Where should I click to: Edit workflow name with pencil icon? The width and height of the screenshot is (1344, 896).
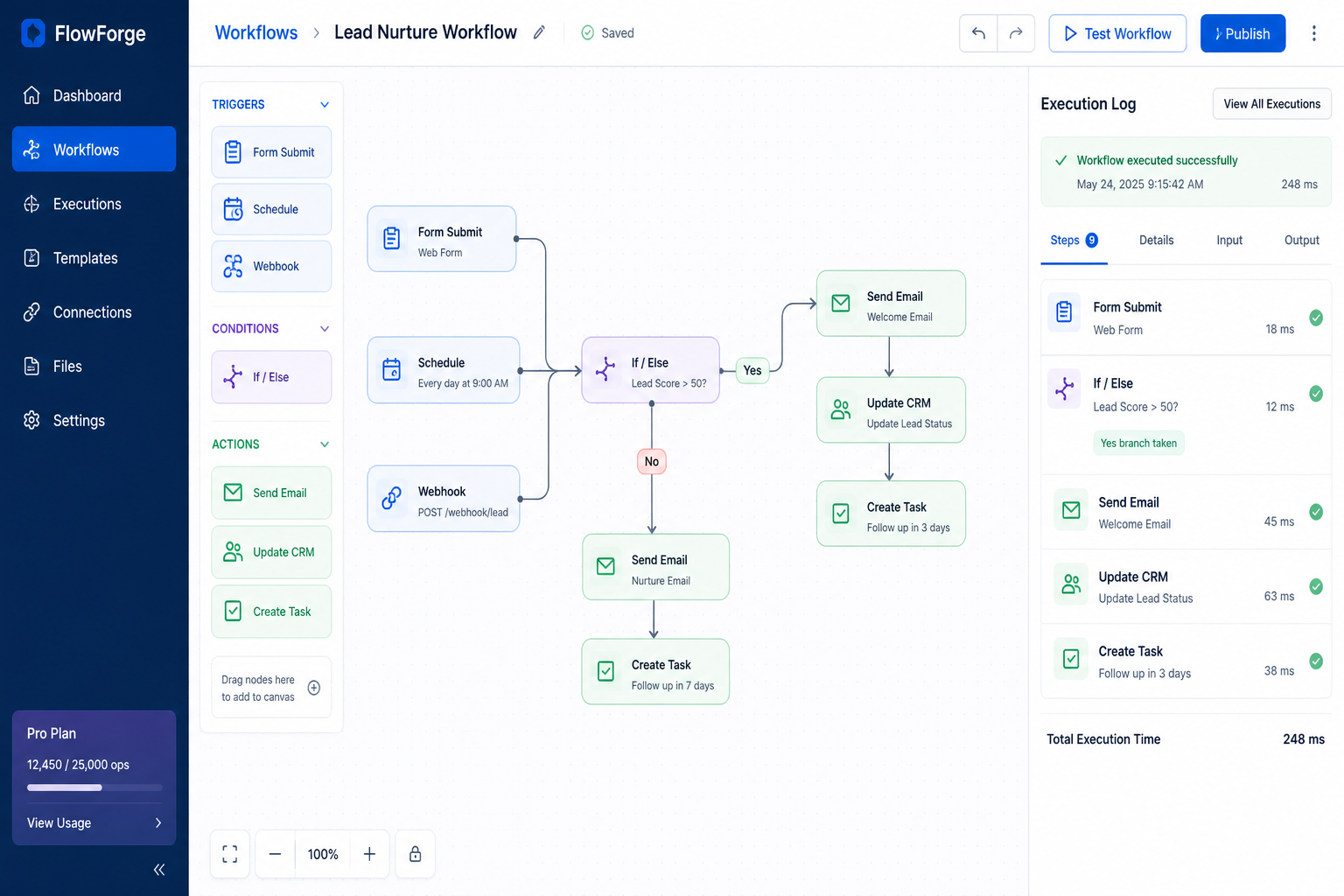click(539, 32)
